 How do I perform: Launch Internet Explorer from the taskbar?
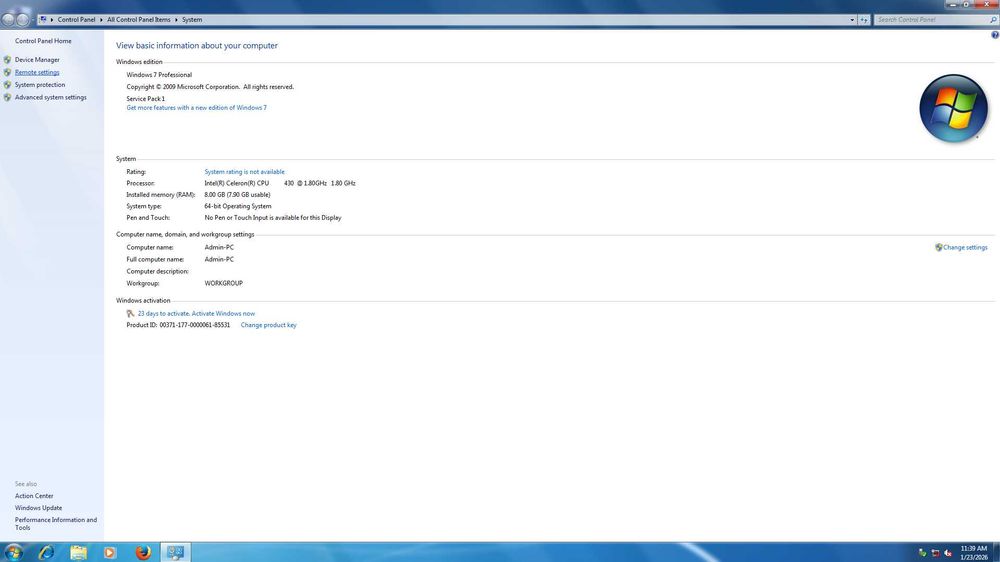[x=46, y=552]
